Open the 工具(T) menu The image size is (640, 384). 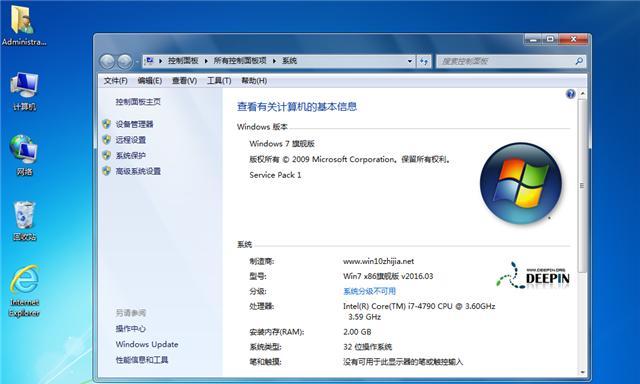219,81
